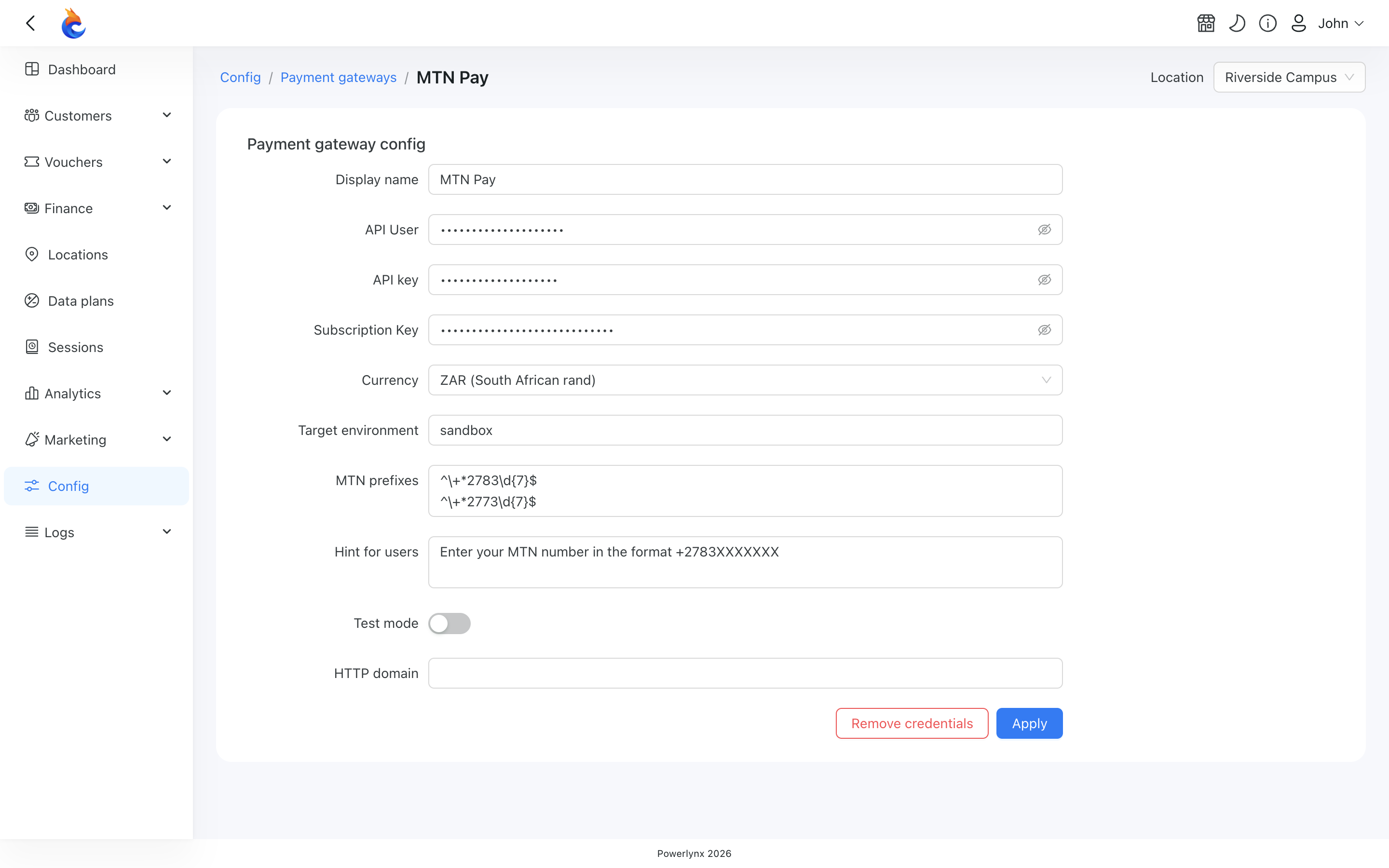Expand the Finance menu chevron
This screenshot has width=1389, height=868.
[x=167, y=208]
